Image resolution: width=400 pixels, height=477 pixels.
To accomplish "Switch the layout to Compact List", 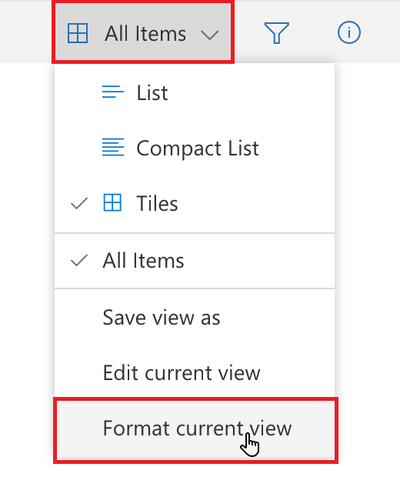I will click(195, 148).
